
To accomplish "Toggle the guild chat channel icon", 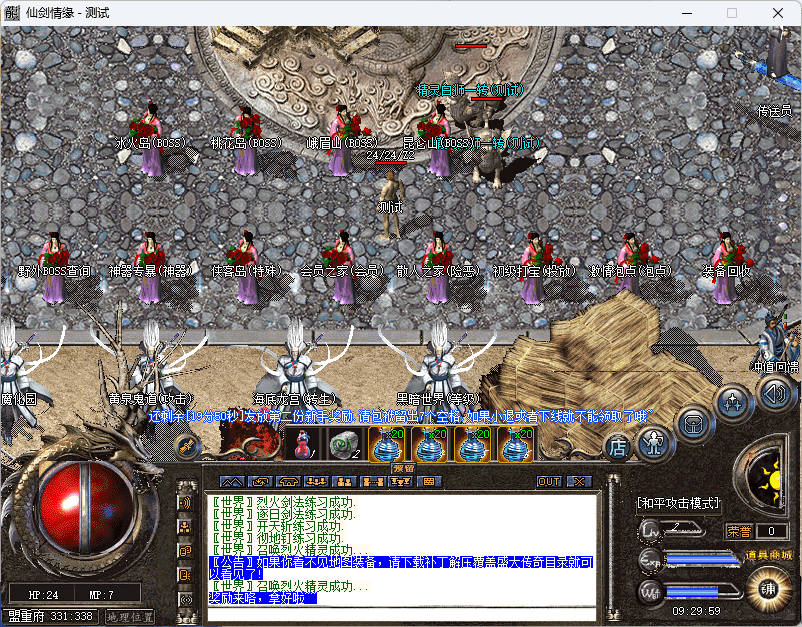I will coord(185,575).
